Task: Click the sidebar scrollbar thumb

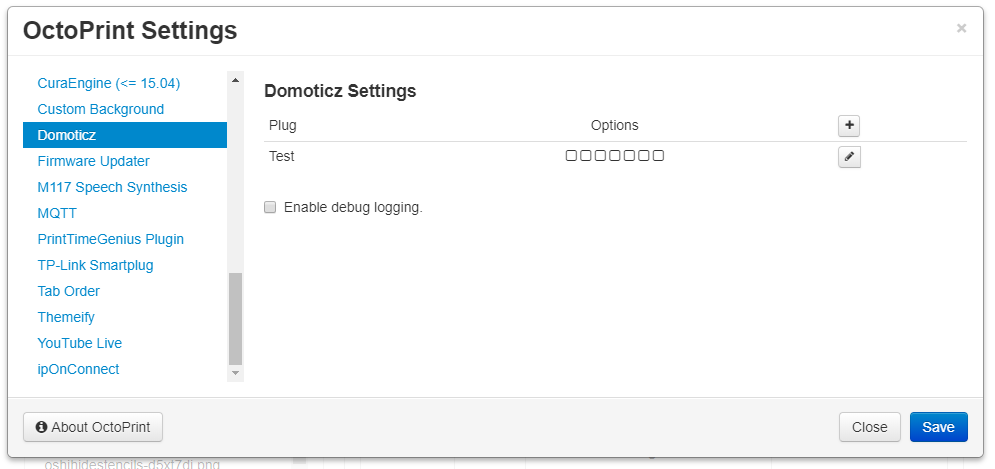Action: coord(235,319)
